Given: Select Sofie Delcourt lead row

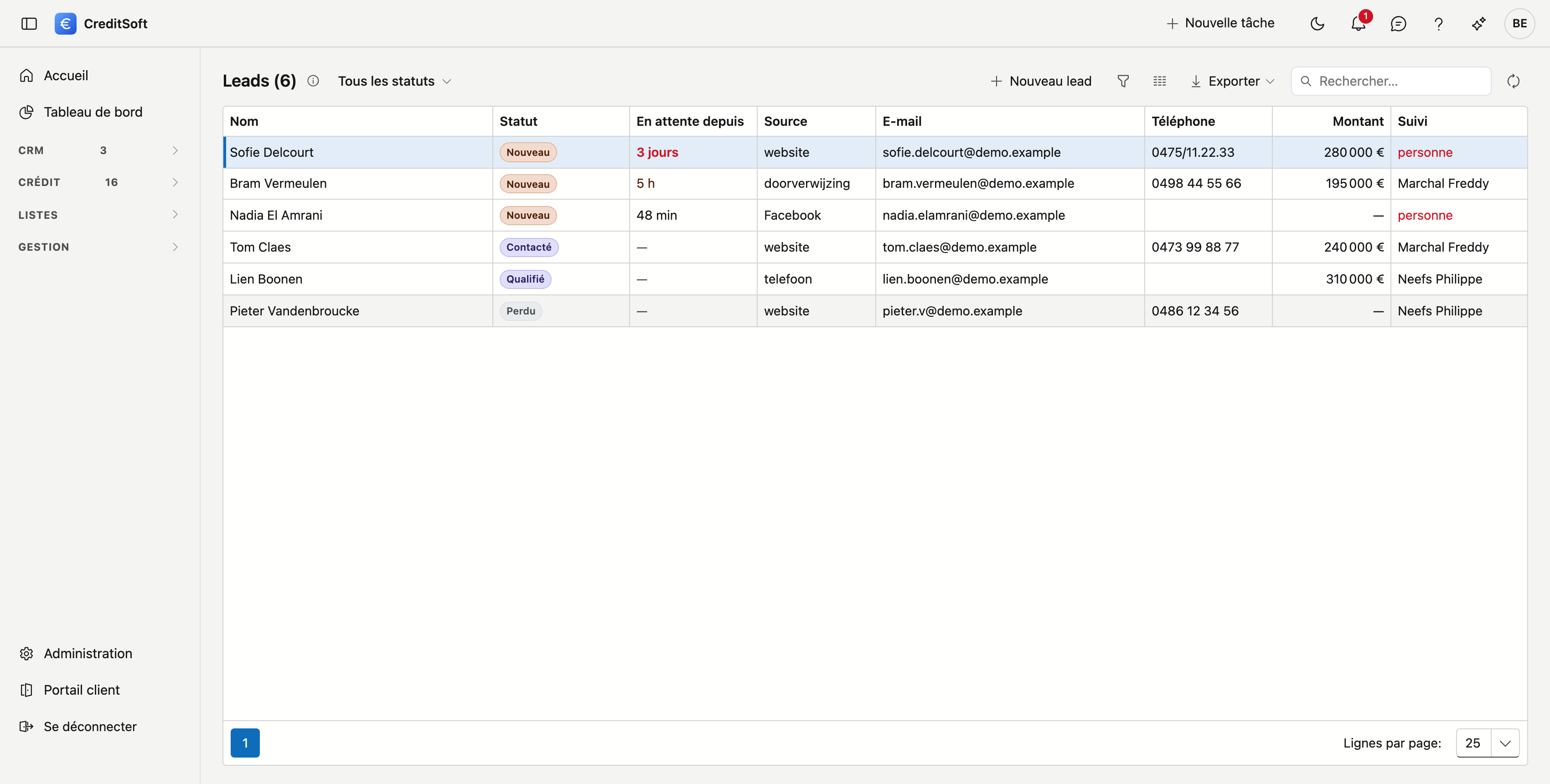Looking at the screenshot, I should [x=875, y=152].
